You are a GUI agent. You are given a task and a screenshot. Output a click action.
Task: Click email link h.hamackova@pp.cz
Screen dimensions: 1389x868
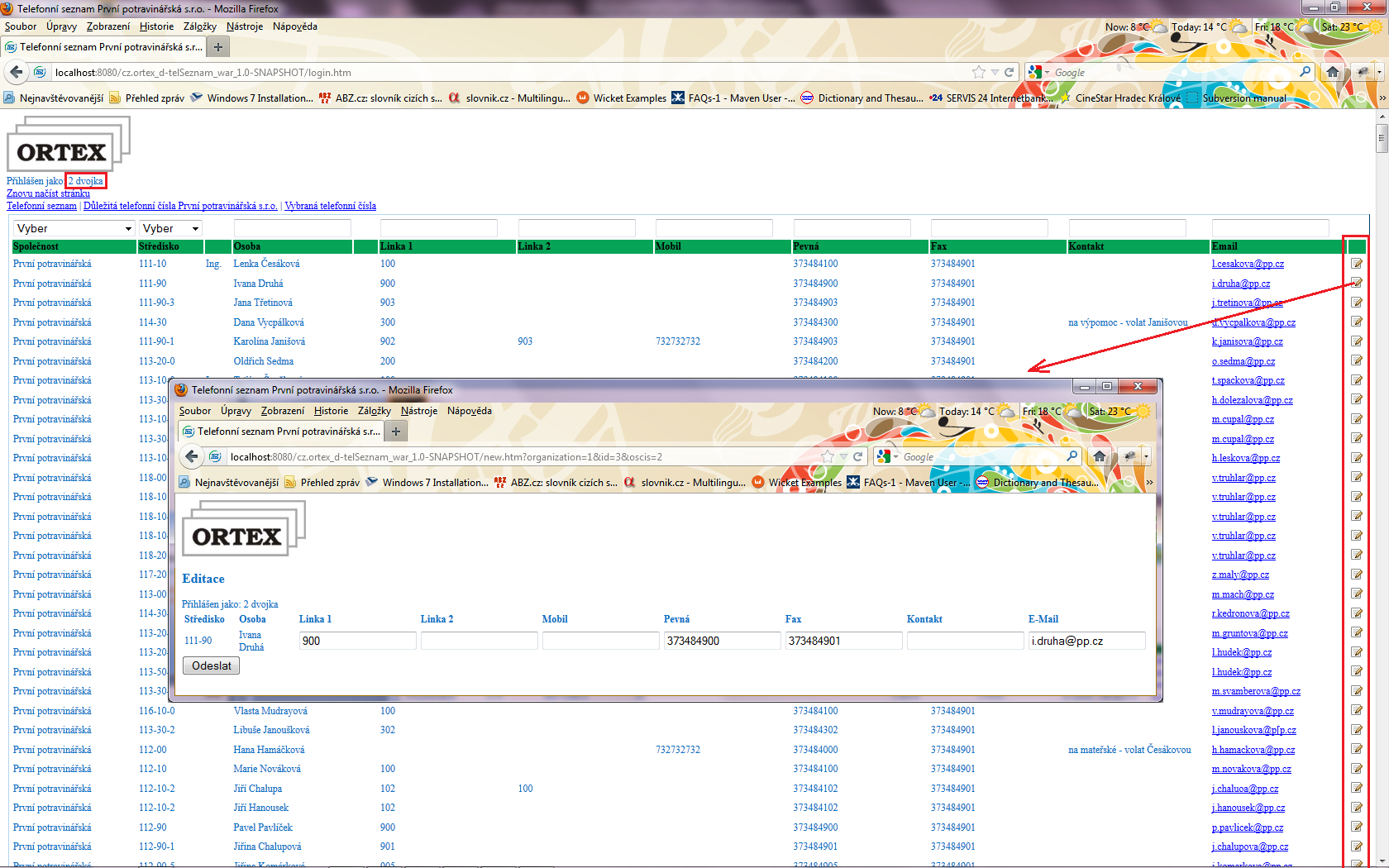(x=1253, y=750)
